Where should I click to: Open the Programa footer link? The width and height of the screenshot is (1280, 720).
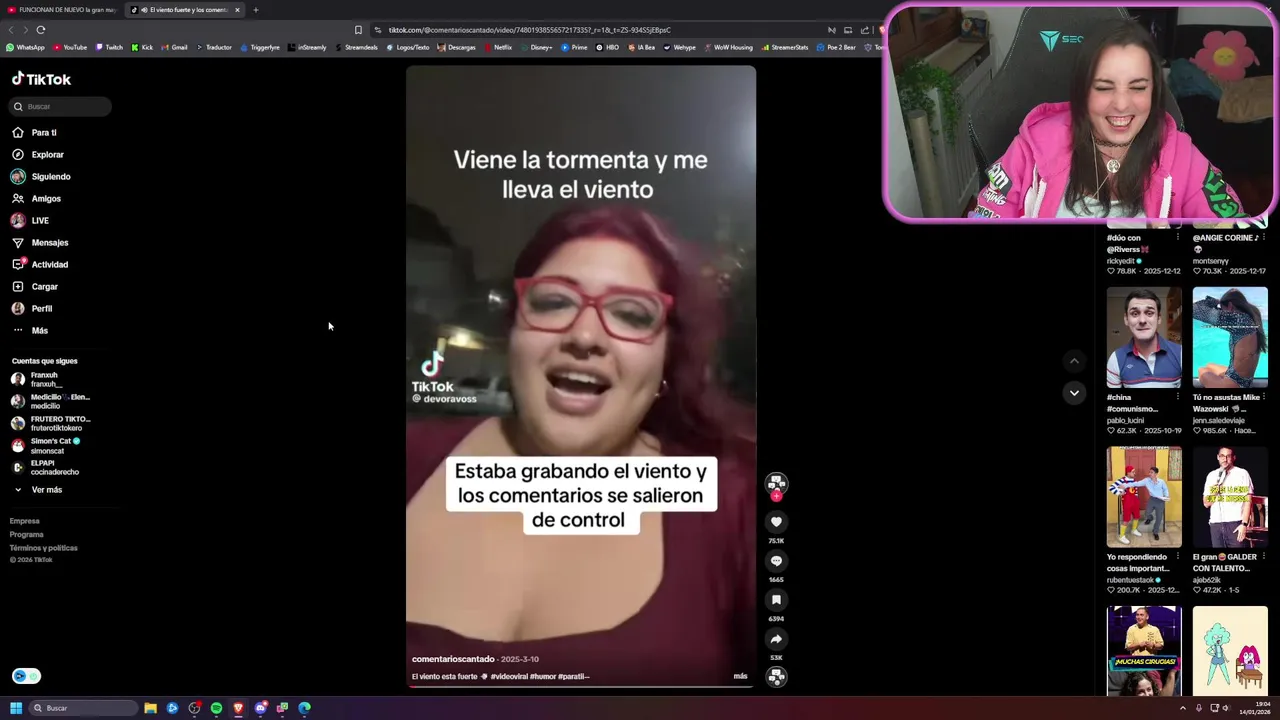pos(27,534)
